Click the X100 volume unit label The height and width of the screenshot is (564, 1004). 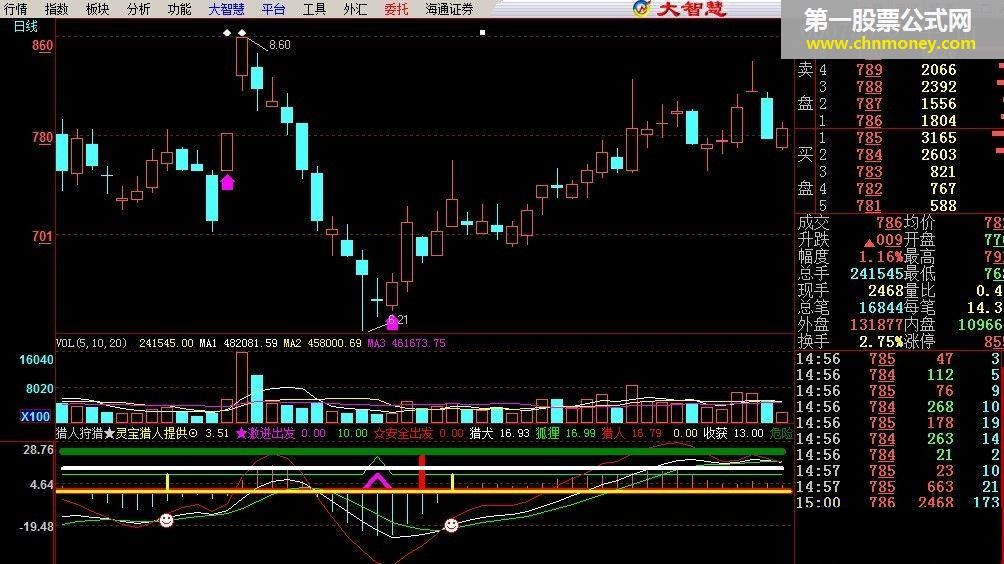tap(35, 416)
